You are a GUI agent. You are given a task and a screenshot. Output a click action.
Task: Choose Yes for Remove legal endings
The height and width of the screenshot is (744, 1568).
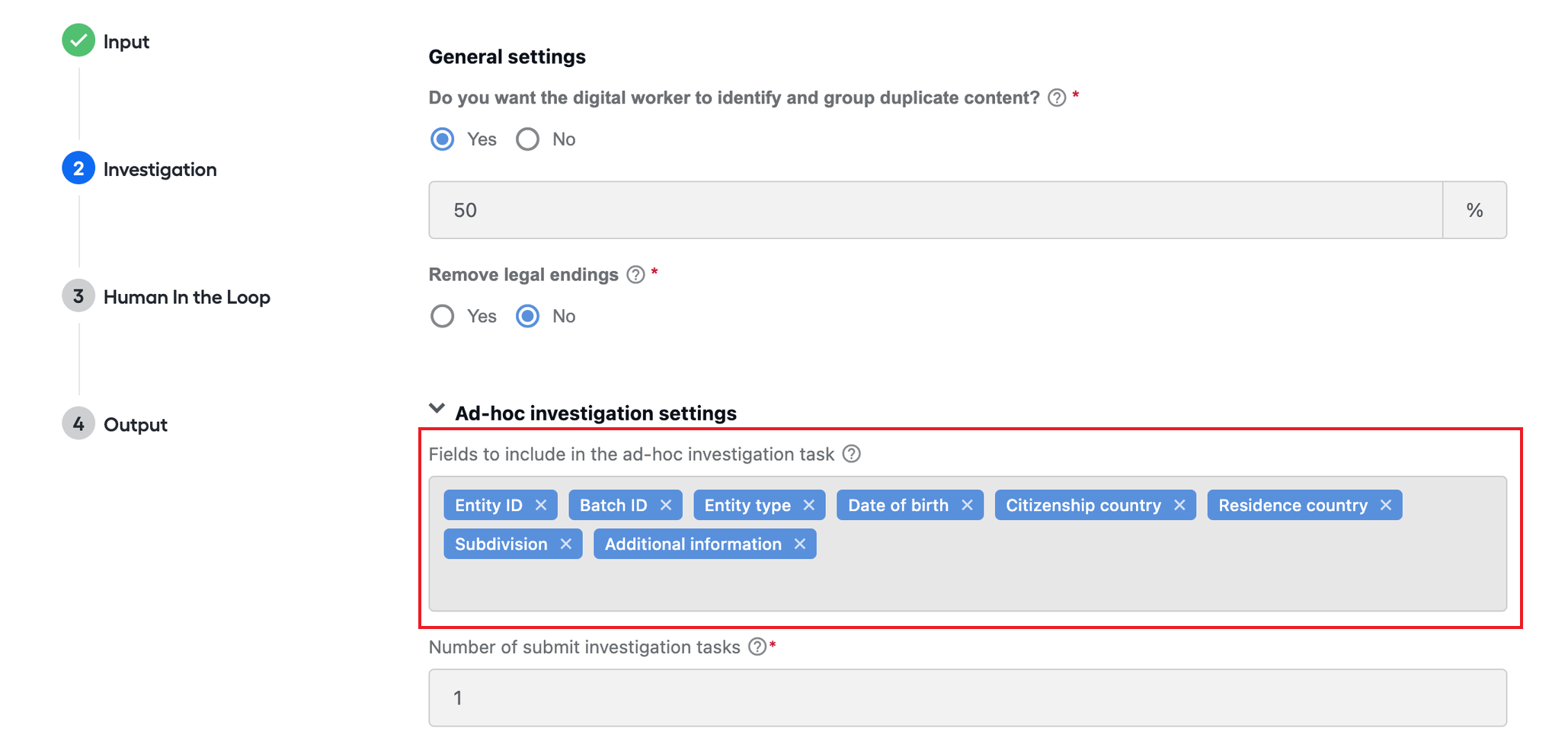pyautogui.click(x=443, y=316)
